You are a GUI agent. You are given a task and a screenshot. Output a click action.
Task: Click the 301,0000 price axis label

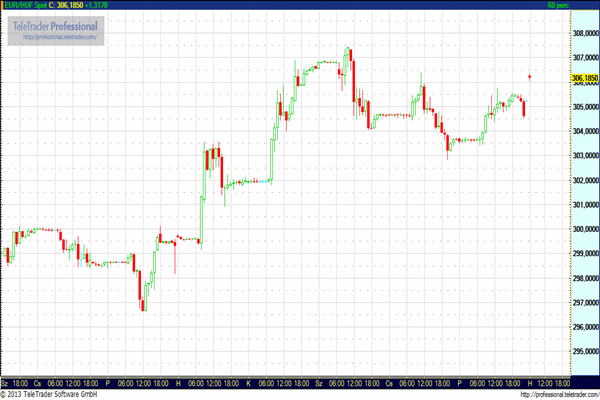tap(584, 205)
